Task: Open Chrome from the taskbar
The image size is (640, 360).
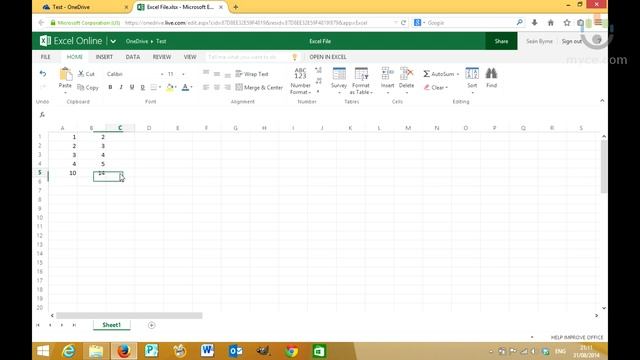Action: click(291, 351)
